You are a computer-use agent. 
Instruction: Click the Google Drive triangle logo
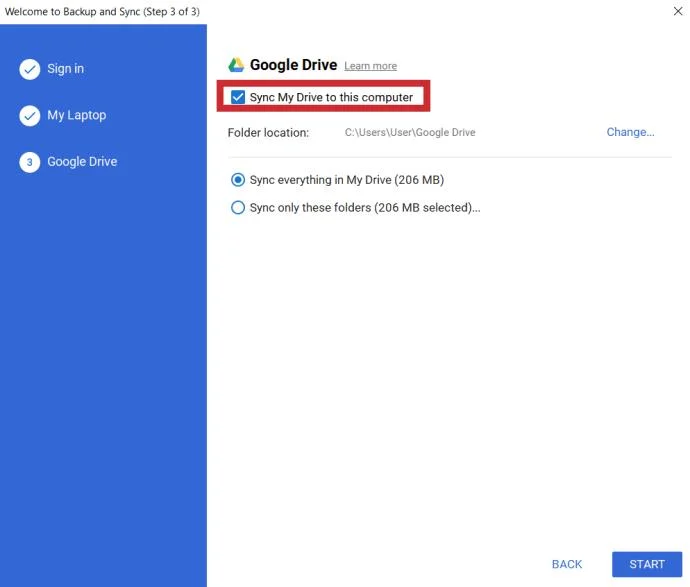click(236, 65)
